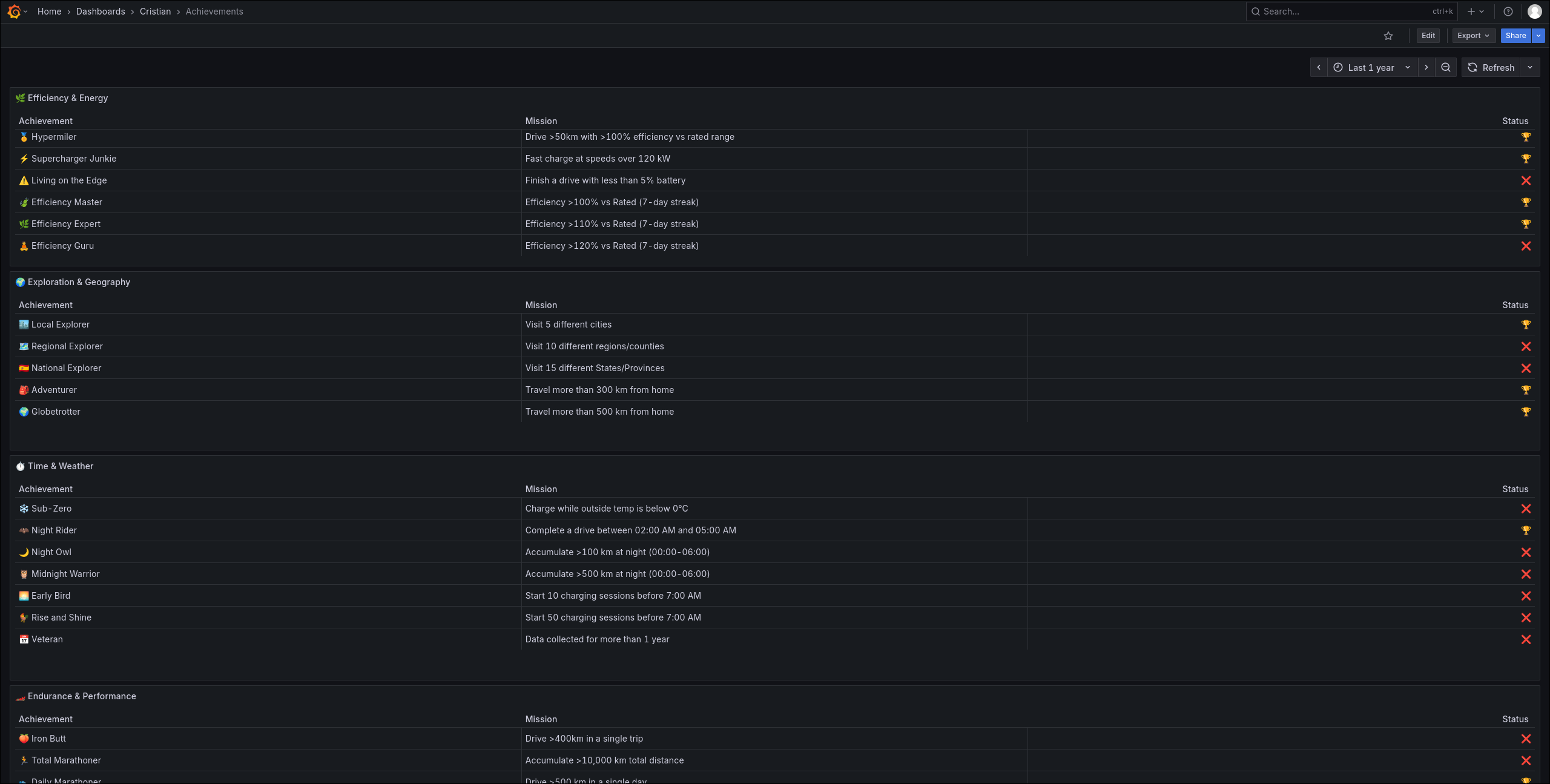Open the plus add-new menu
The height and width of the screenshot is (784, 1550).
1475,12
